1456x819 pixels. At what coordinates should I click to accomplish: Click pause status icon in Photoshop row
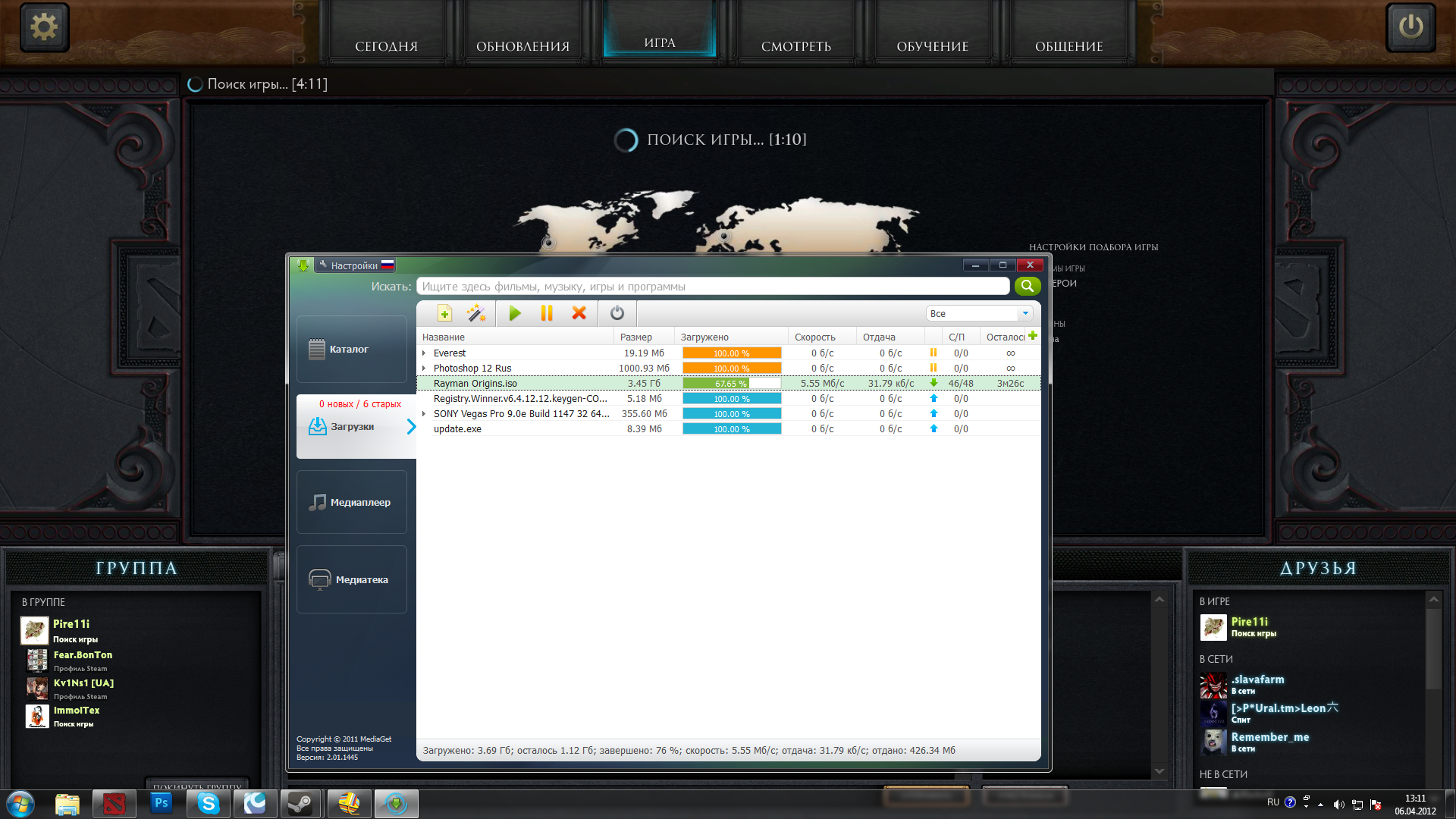coord(934,368)
